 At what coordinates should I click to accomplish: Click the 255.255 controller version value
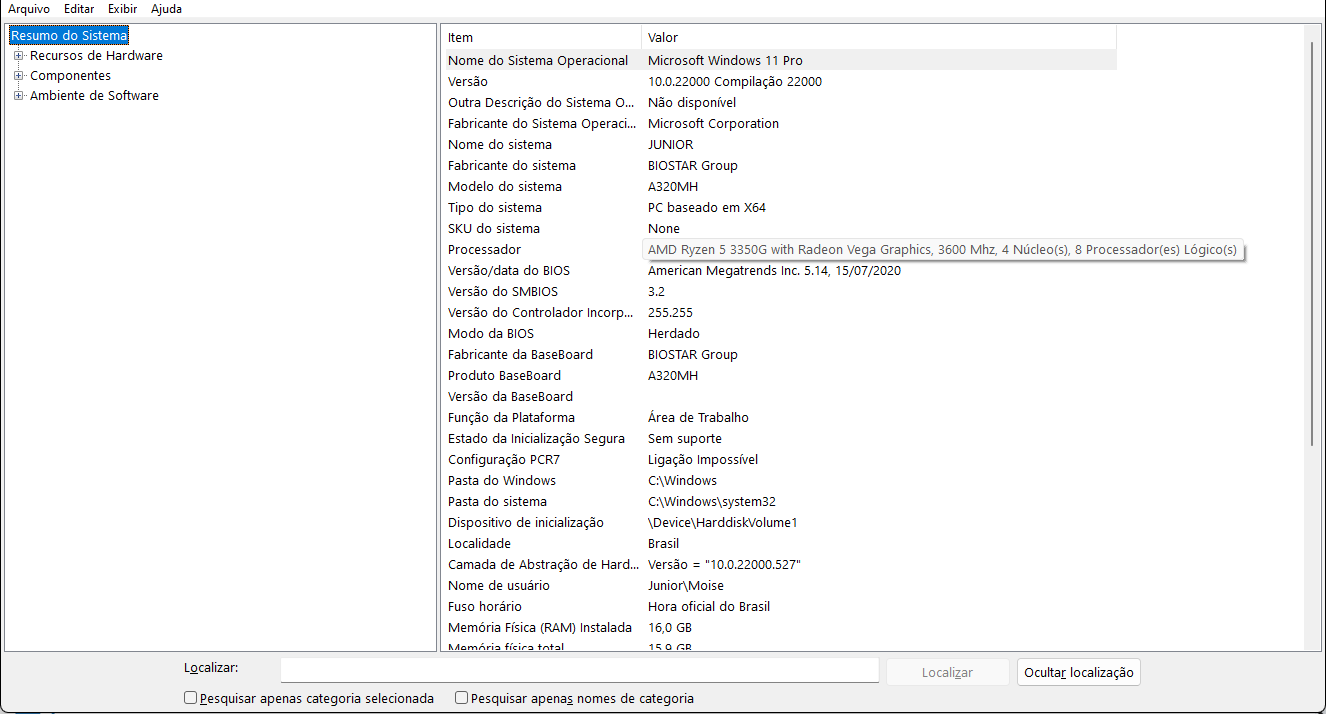[670, 312]
